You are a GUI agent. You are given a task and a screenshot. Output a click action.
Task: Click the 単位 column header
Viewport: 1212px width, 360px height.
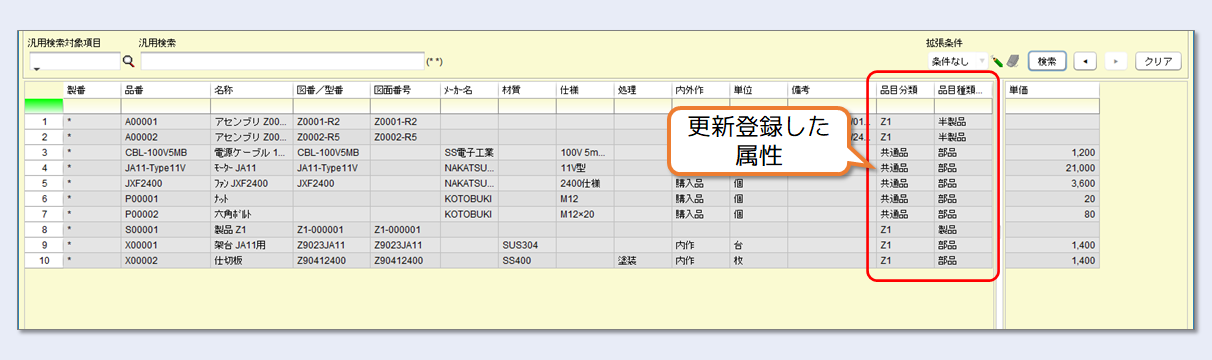coord(759,90)
